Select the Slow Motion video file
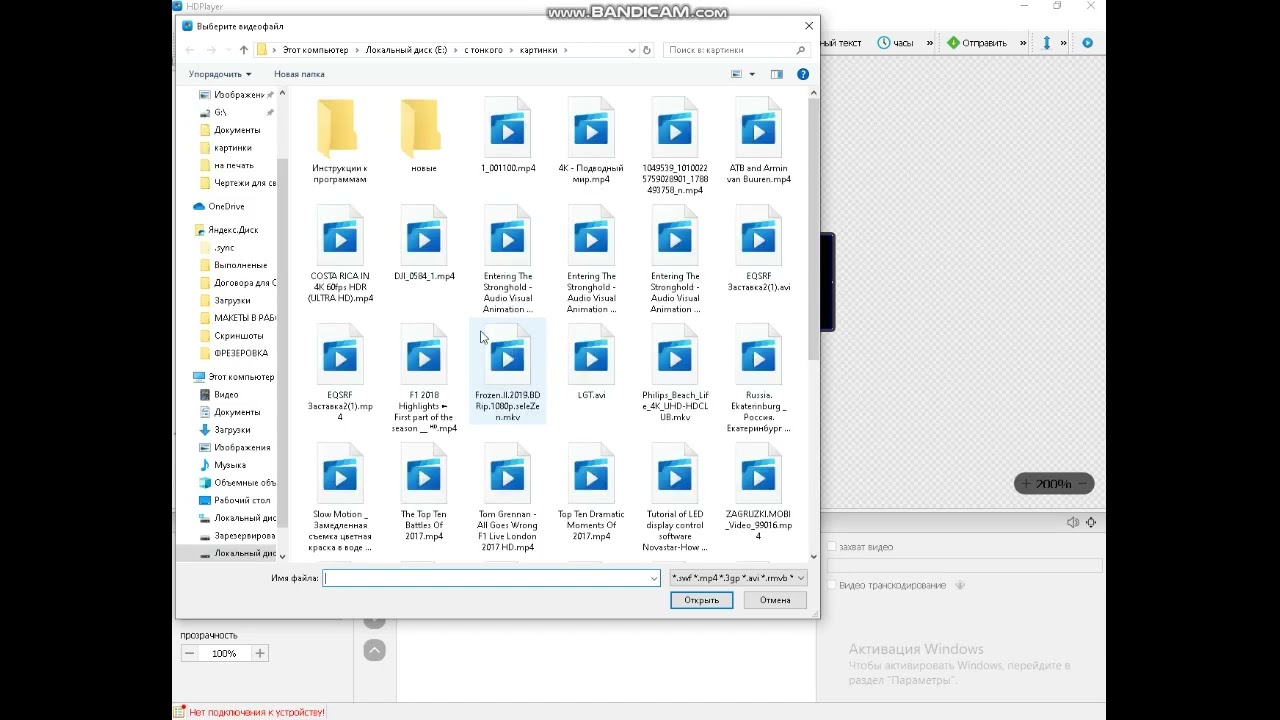Viewport: 1280px width, 720px height. [x=340, y=498]
